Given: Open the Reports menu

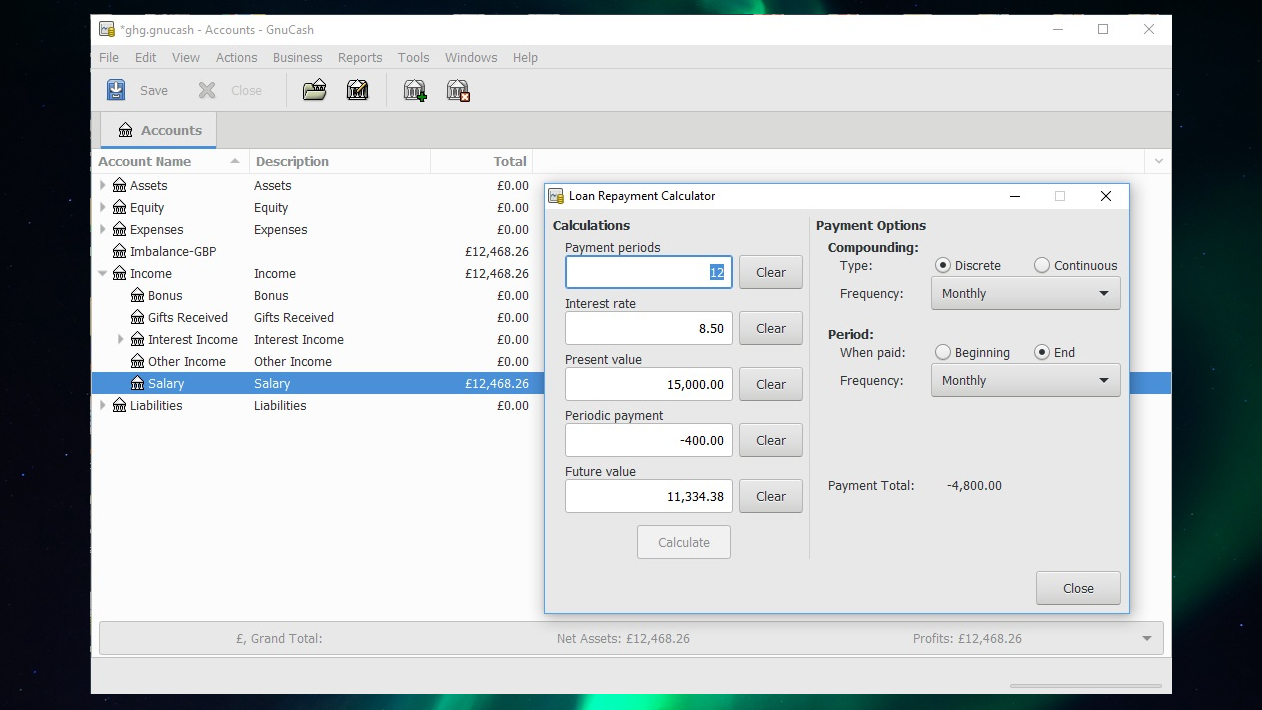Looking at the screenshot, I should tap(360, 57).
